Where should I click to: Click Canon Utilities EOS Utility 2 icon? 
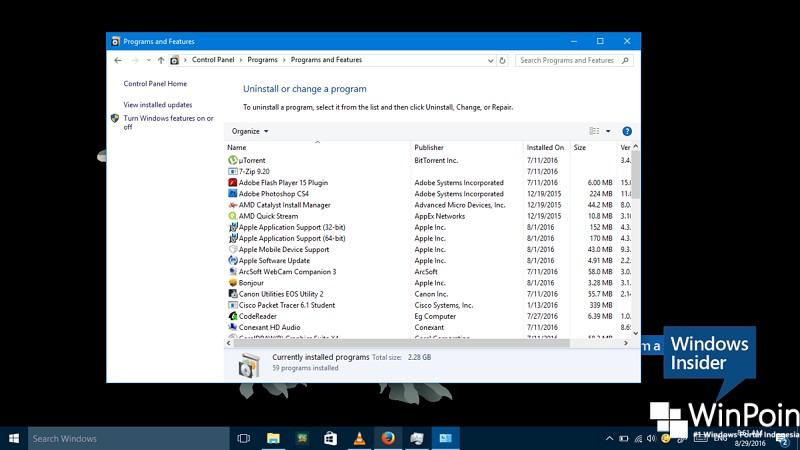tap(233, 294)
